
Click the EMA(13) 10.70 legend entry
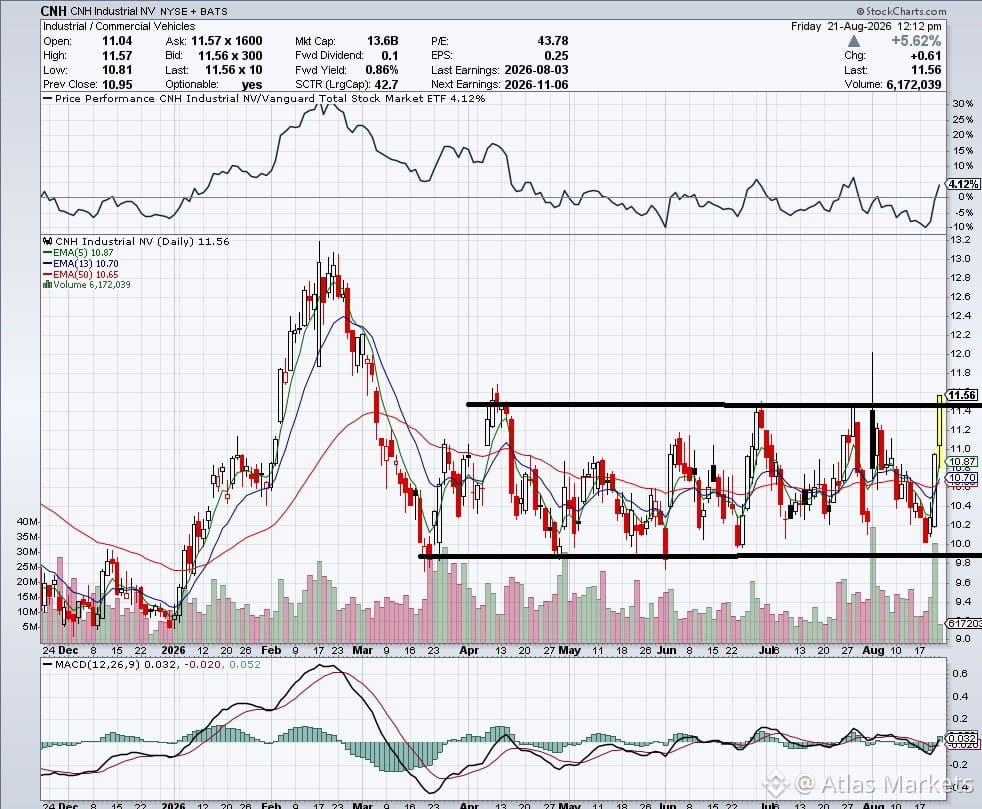pos(80,264)
